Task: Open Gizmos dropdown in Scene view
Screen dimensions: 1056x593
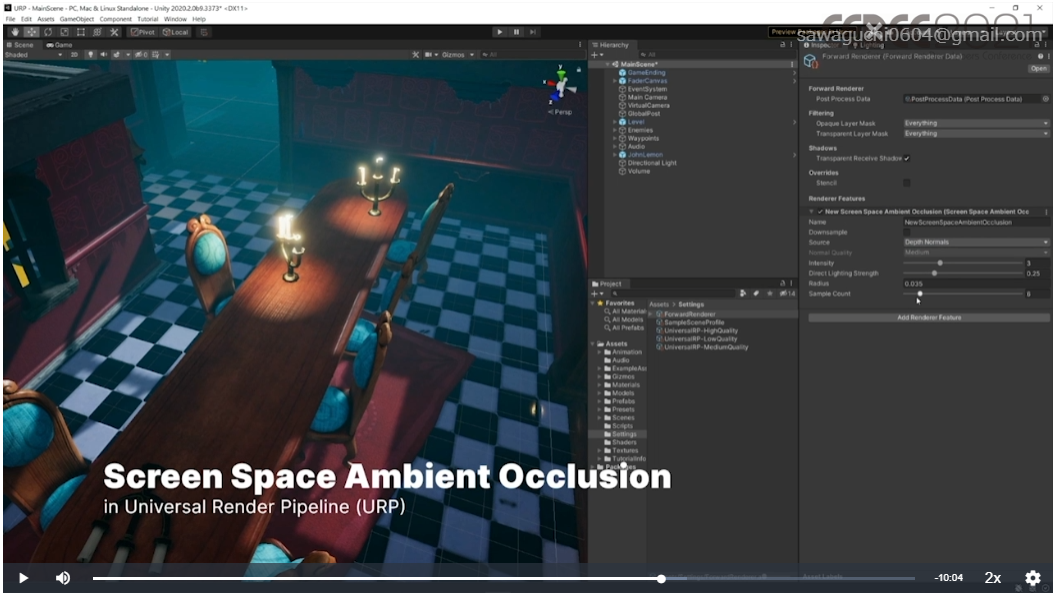Action: (x=458, y=55)
